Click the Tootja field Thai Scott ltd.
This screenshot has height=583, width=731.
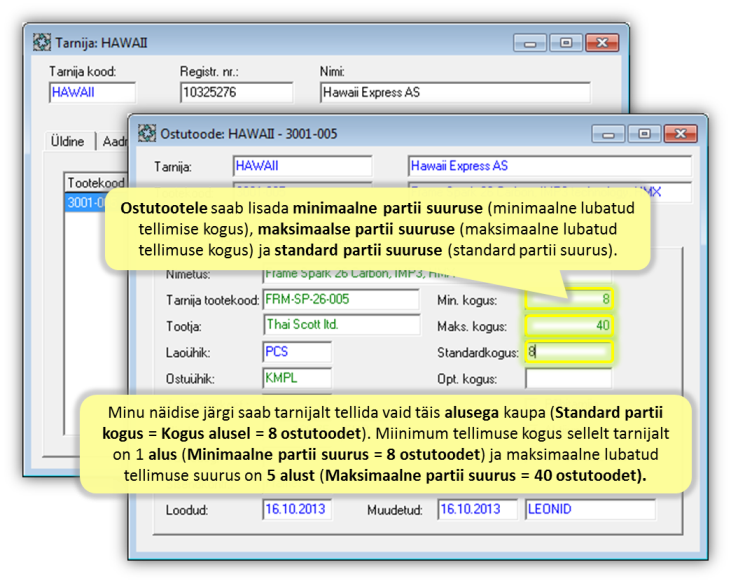pyautogui.click(x=341, y=324)
